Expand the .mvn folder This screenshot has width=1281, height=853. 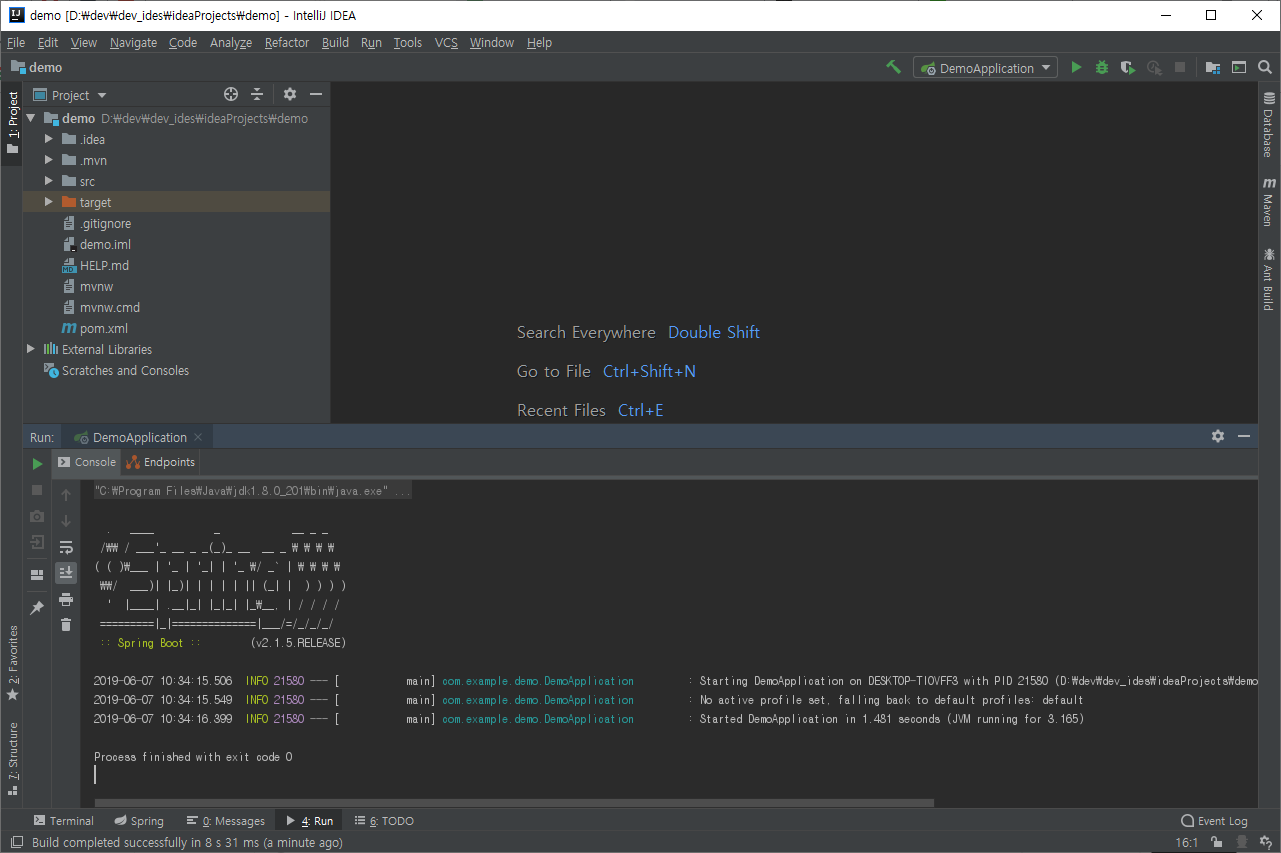pyautogui.click(x=49, y=160)
